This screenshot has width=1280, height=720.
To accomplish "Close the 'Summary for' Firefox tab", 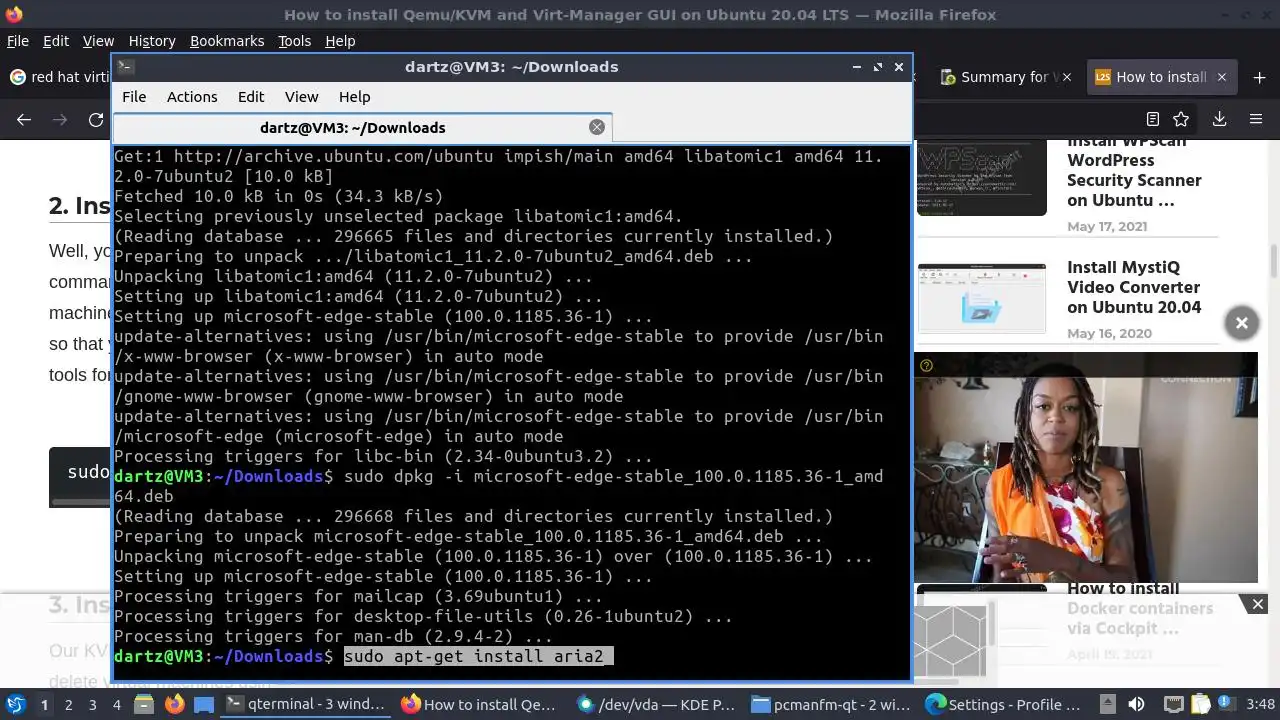I will tap(1066, 77).
